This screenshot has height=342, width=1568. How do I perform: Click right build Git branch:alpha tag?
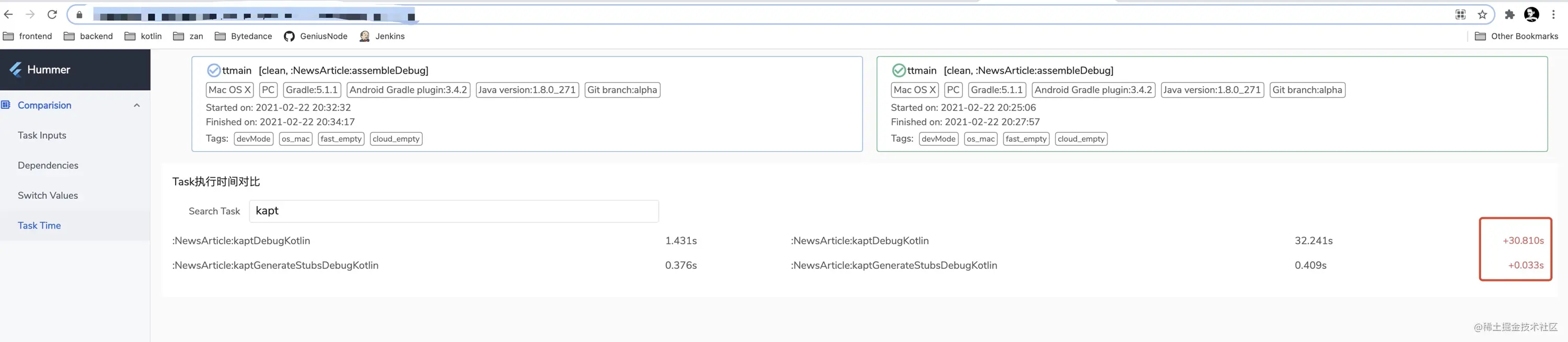pos(1308,90)
